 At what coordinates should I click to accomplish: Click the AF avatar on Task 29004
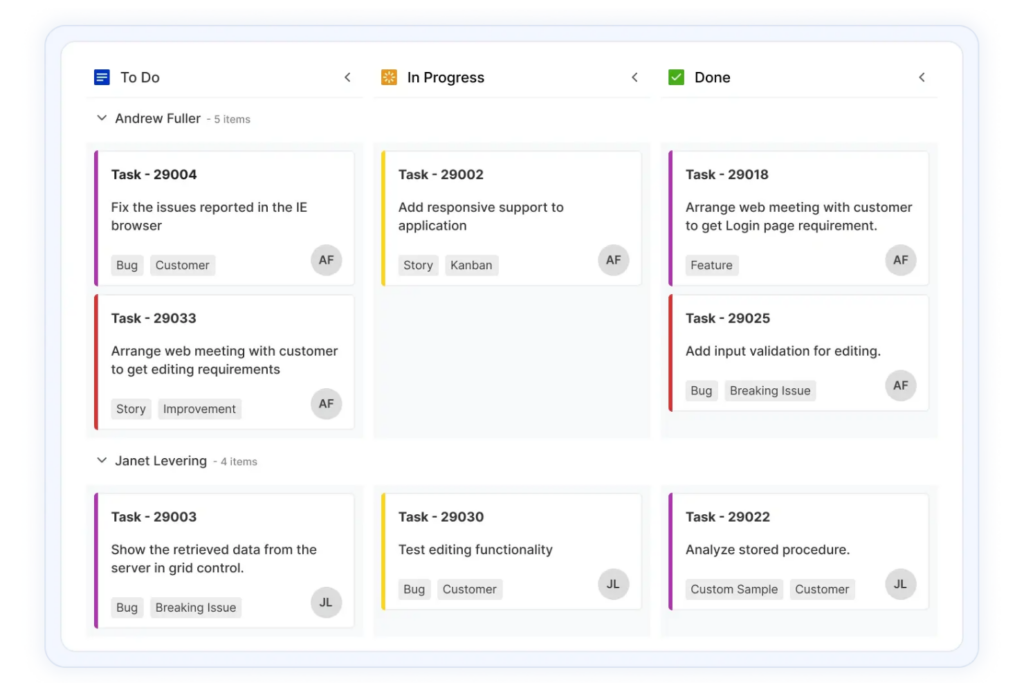pyautogui.click(x=326, y=260)
